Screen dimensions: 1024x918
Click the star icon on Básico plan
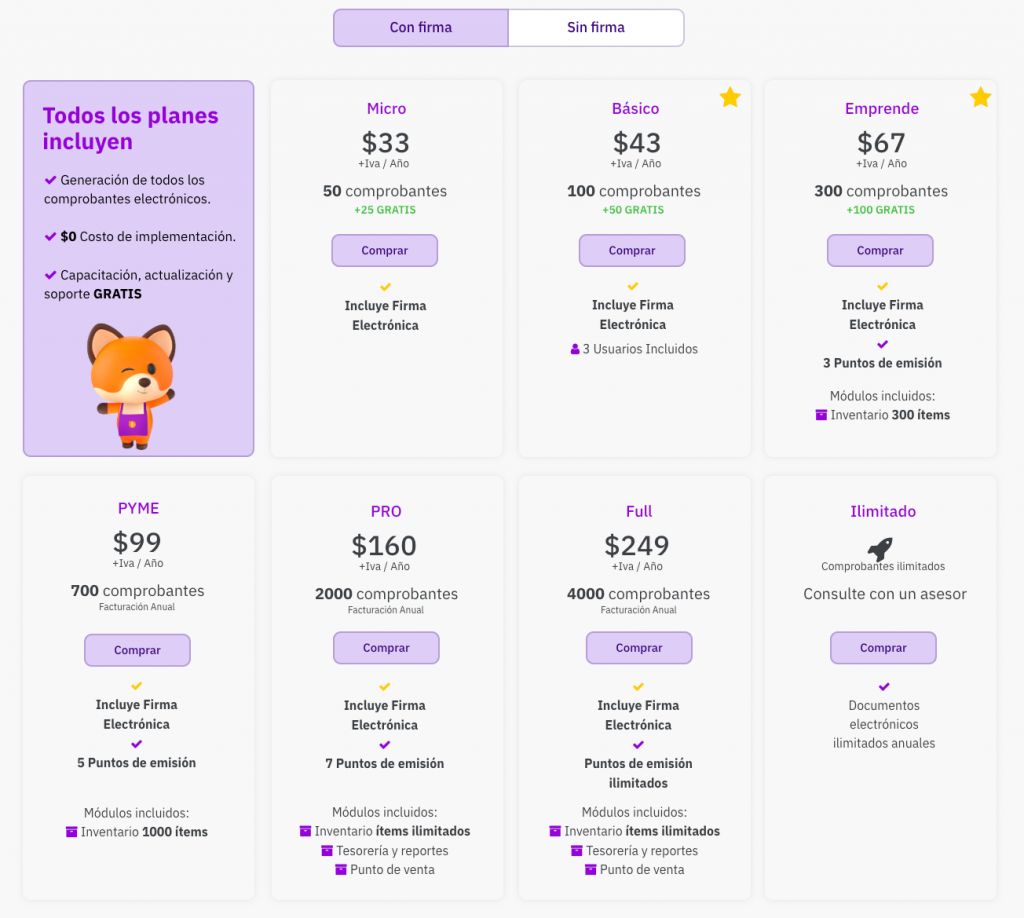(730, 97)
